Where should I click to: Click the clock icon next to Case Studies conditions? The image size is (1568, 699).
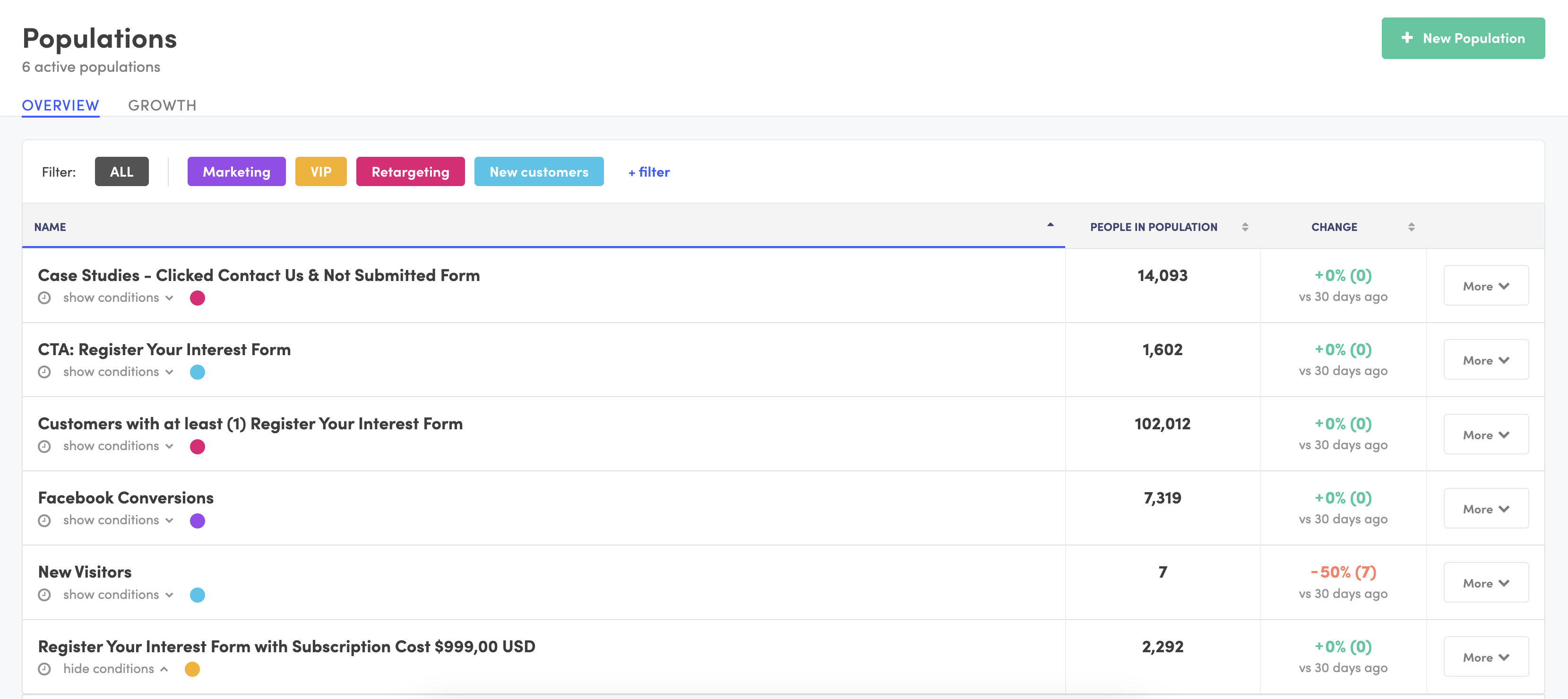[x=44, y=298]
